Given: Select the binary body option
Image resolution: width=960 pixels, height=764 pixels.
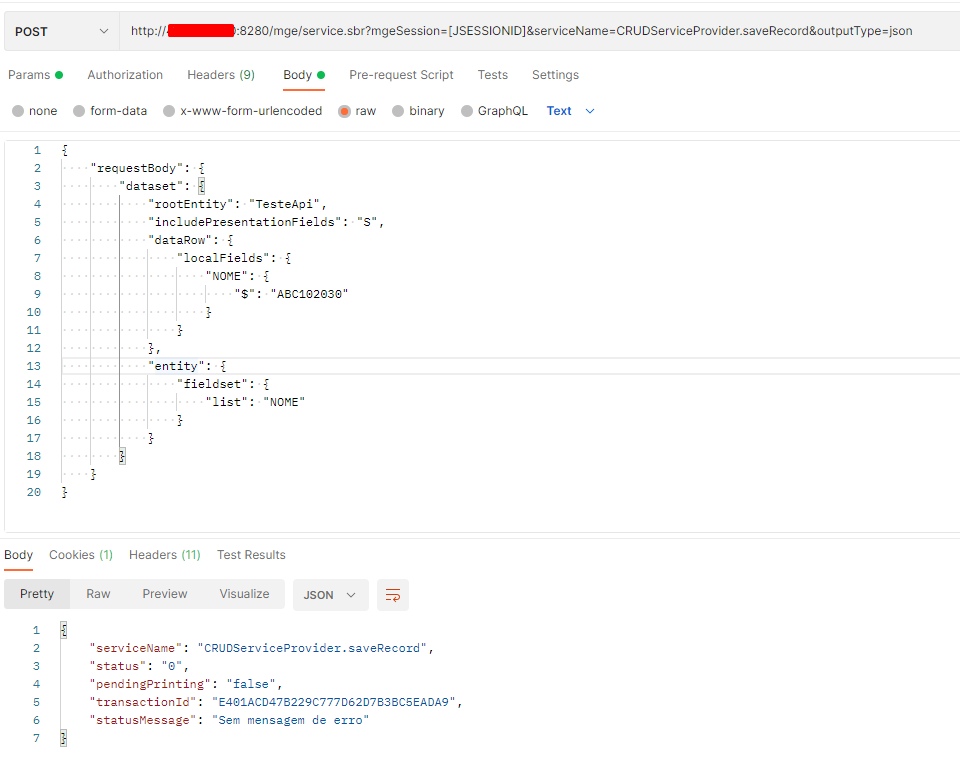Looking at the screenshot, I should 399,111.
